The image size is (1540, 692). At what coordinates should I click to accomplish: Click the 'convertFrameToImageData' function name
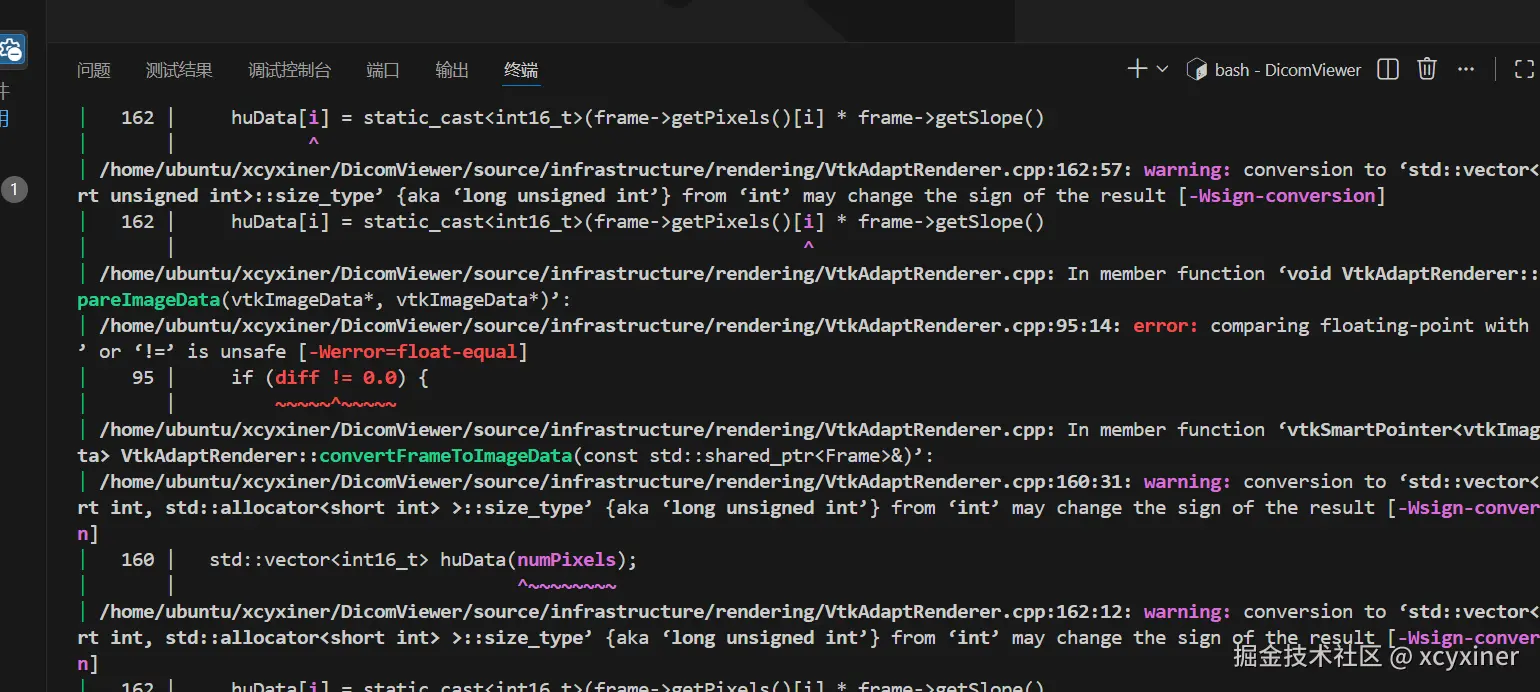pos(446,456)
